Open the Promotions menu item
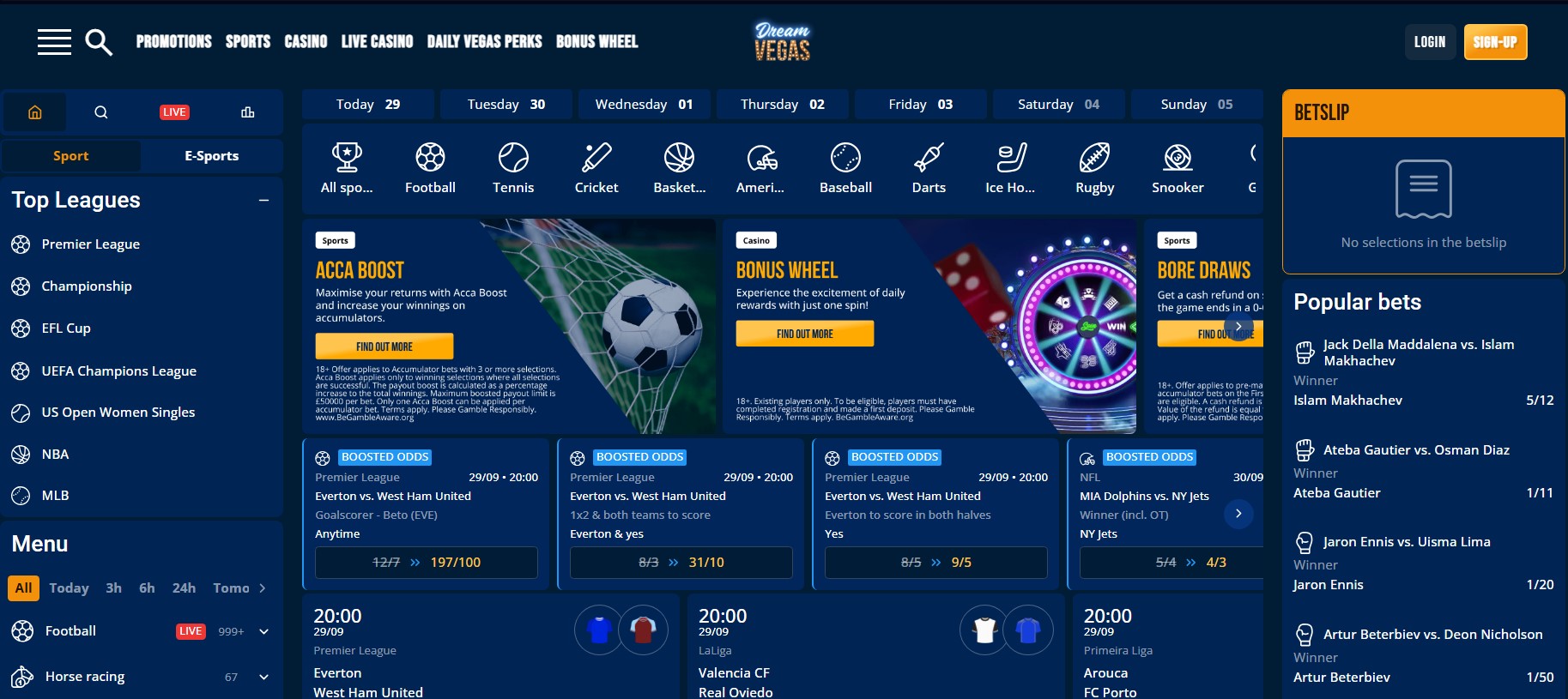This screenshot has width=1568, height=699. (x=174, y=41)
